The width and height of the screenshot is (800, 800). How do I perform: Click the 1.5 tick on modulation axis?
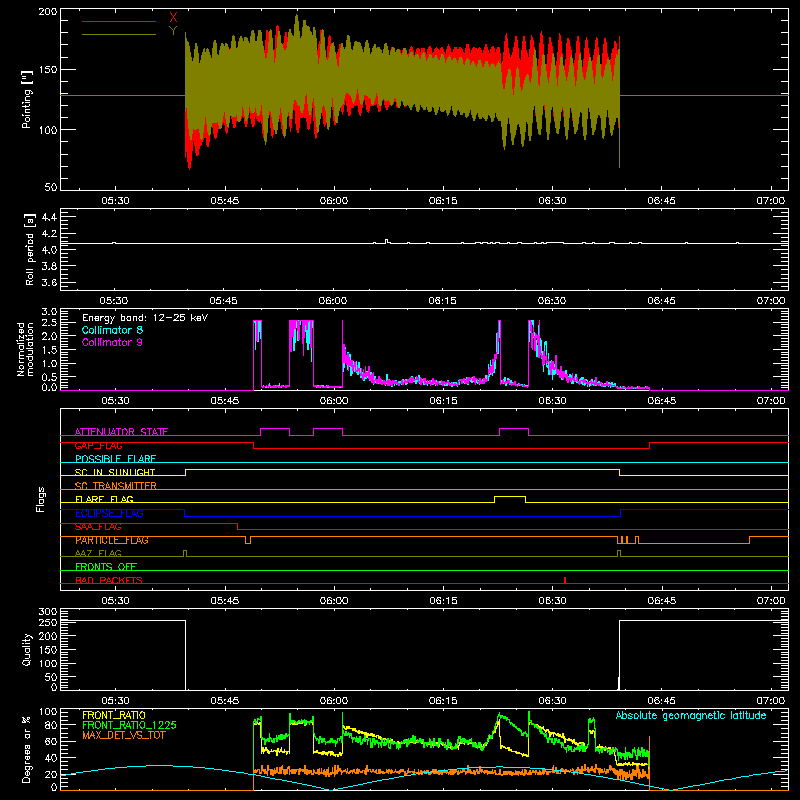[x=49, y=350]
